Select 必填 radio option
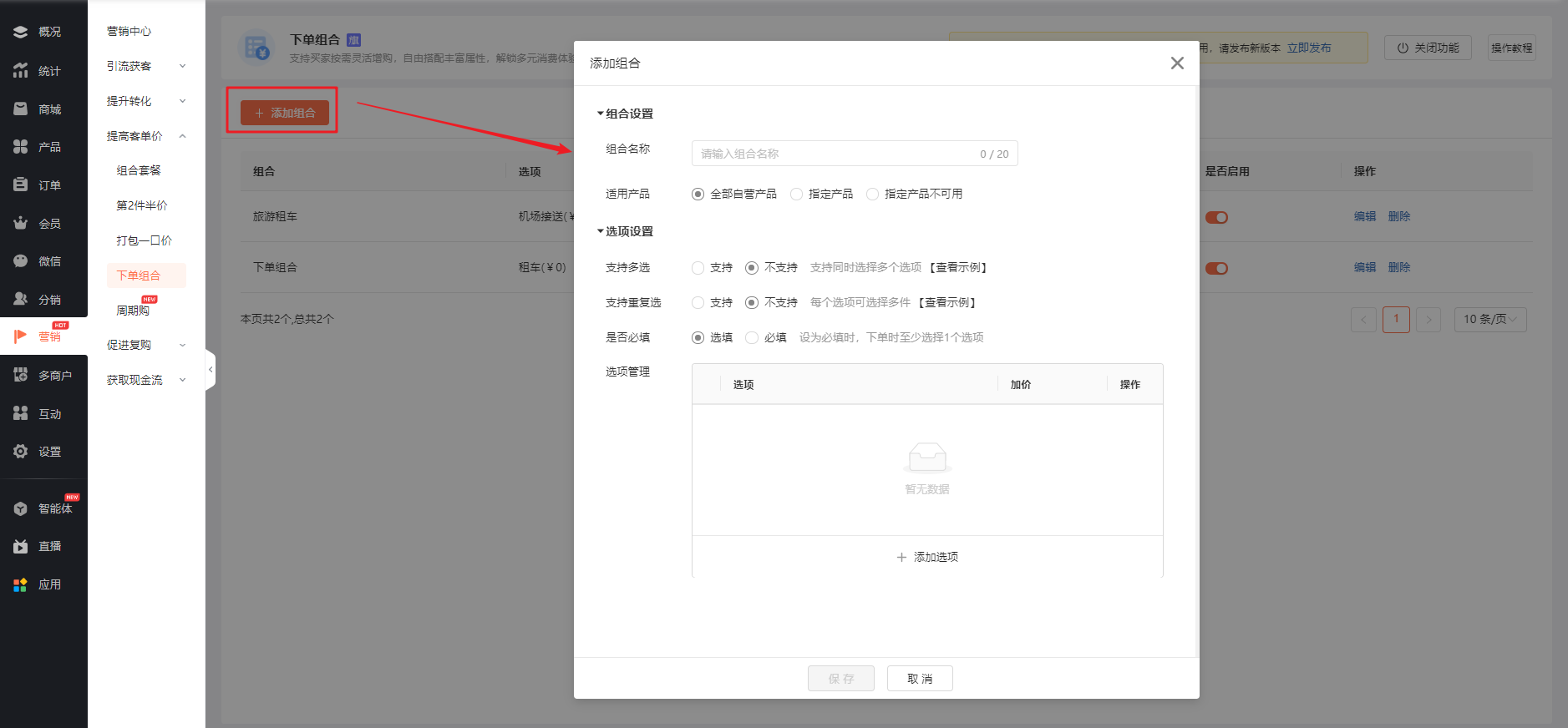The height and width of the screenshot is (728, 1568). [x=752, y=337]
